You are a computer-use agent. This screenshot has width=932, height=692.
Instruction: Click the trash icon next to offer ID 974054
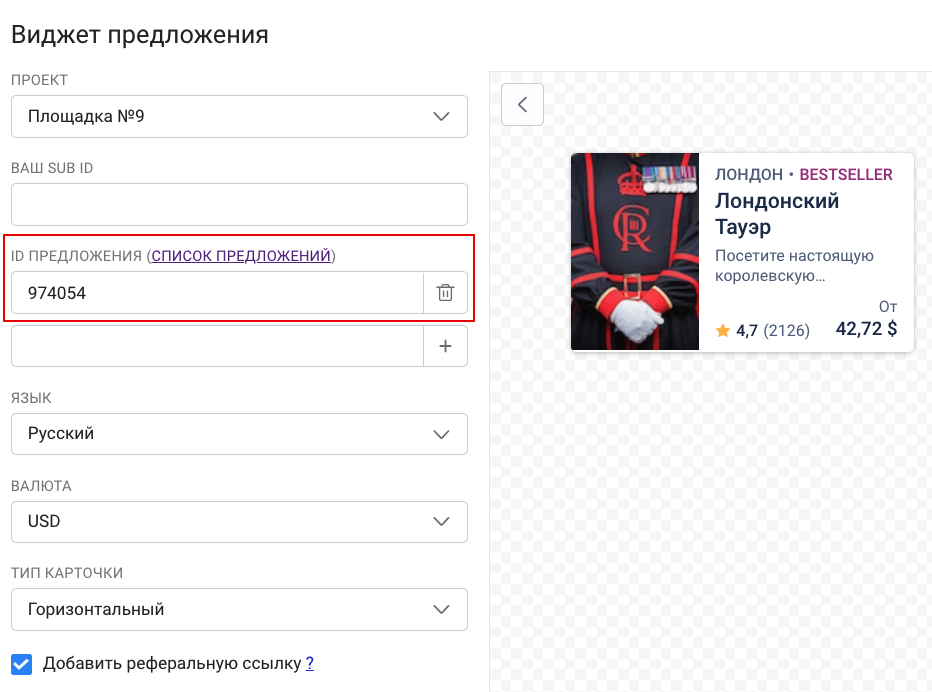click(445, 292)
